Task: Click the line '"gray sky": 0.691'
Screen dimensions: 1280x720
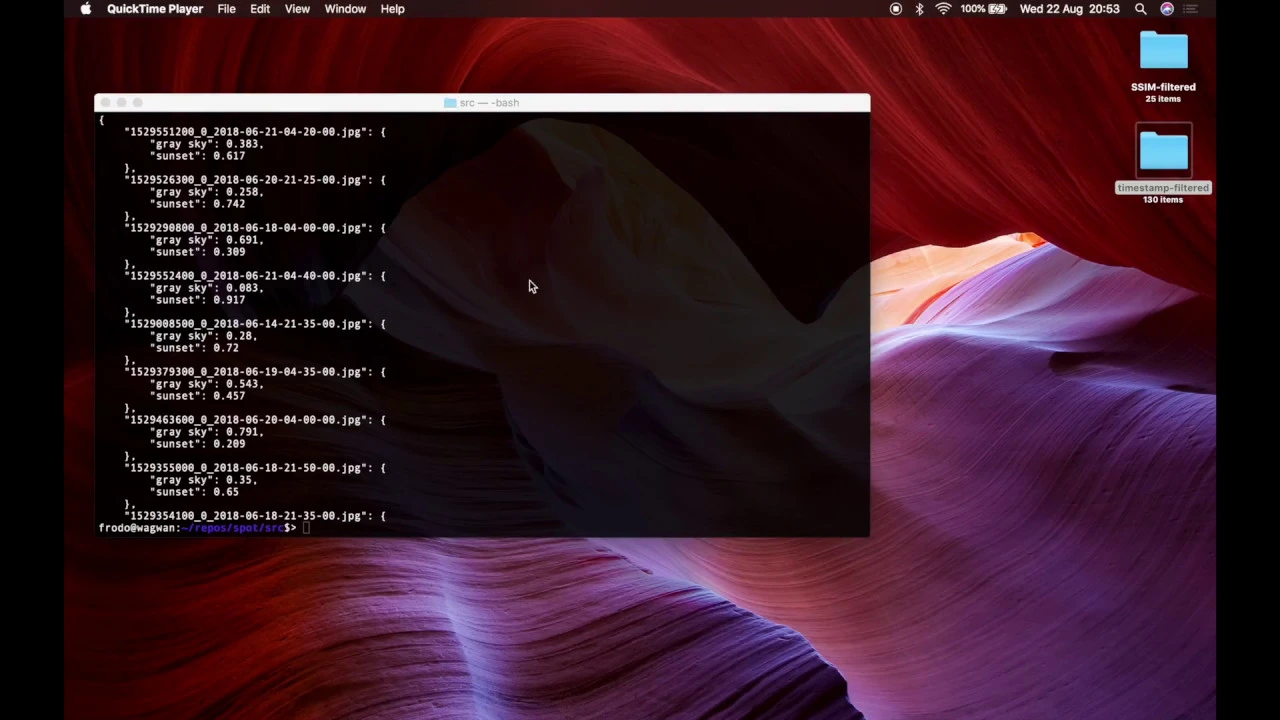Action: click(206, 240)
